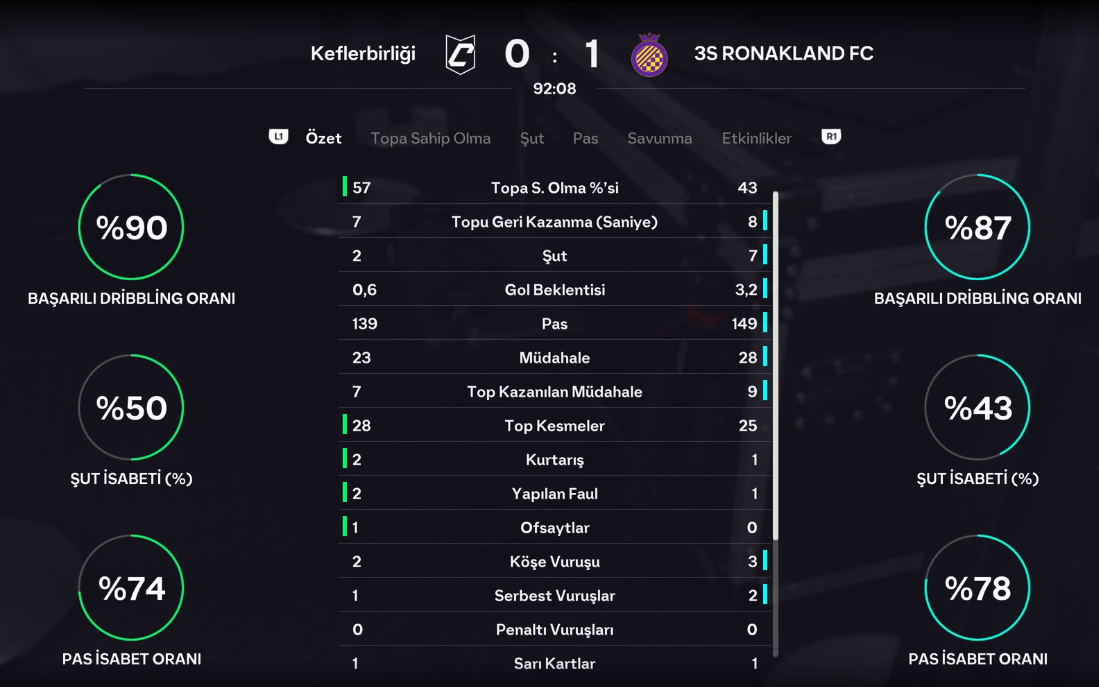1099x687 pixels.
Task: Click the right %87 dribbling success ring
Action: (x=978, y=228)
